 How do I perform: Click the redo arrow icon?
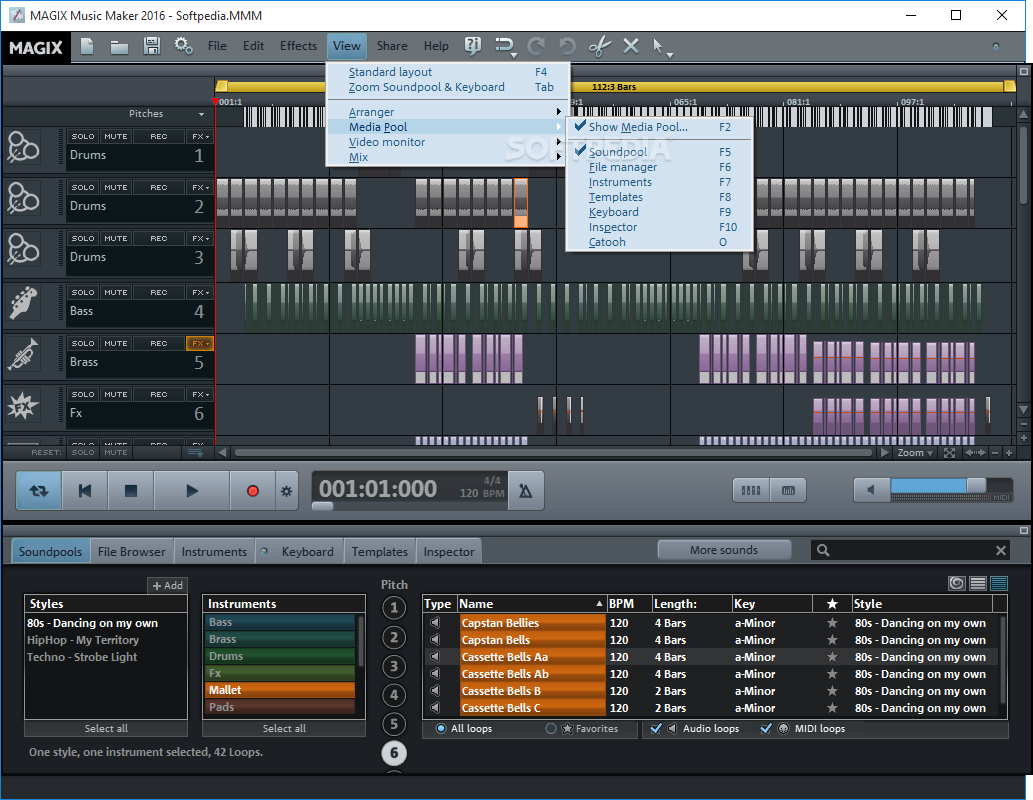pyautogui.click(x=536, y=46)
